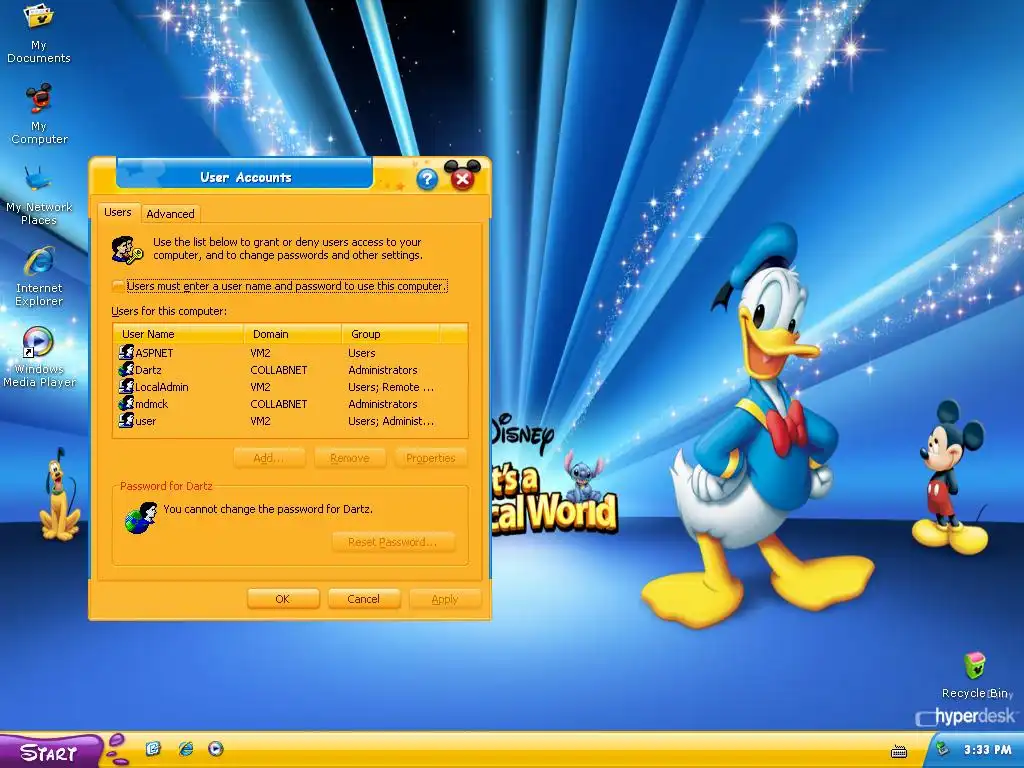Click the icon beside the 'user' account row

126,421
